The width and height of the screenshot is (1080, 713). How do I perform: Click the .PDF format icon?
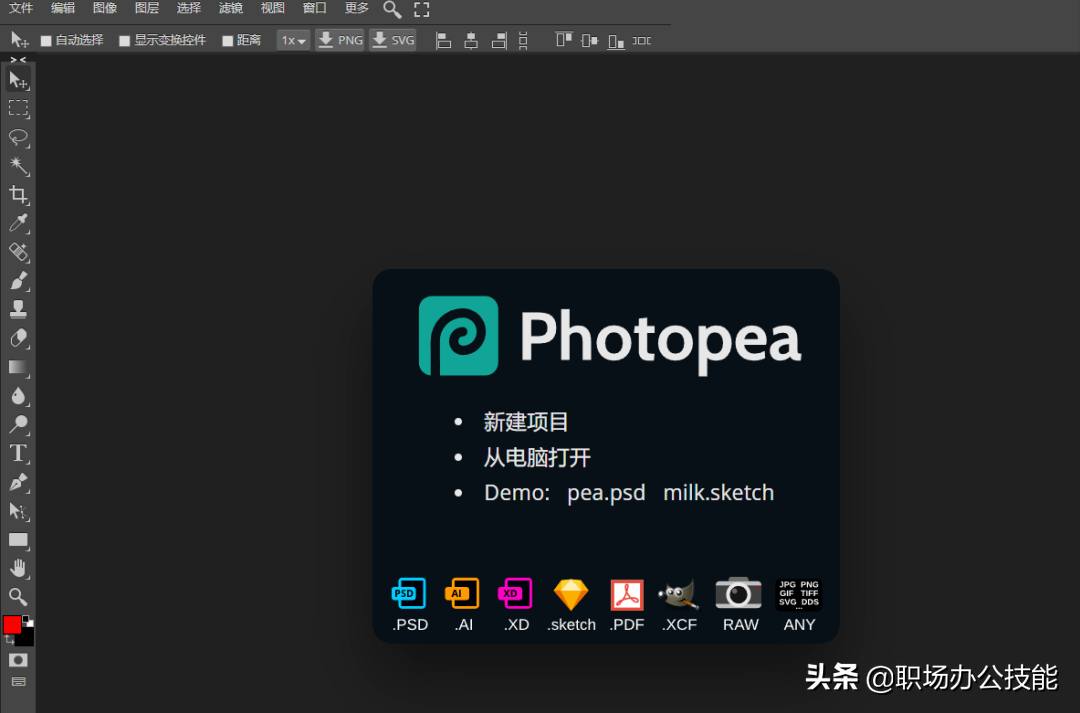coord(627,595)
